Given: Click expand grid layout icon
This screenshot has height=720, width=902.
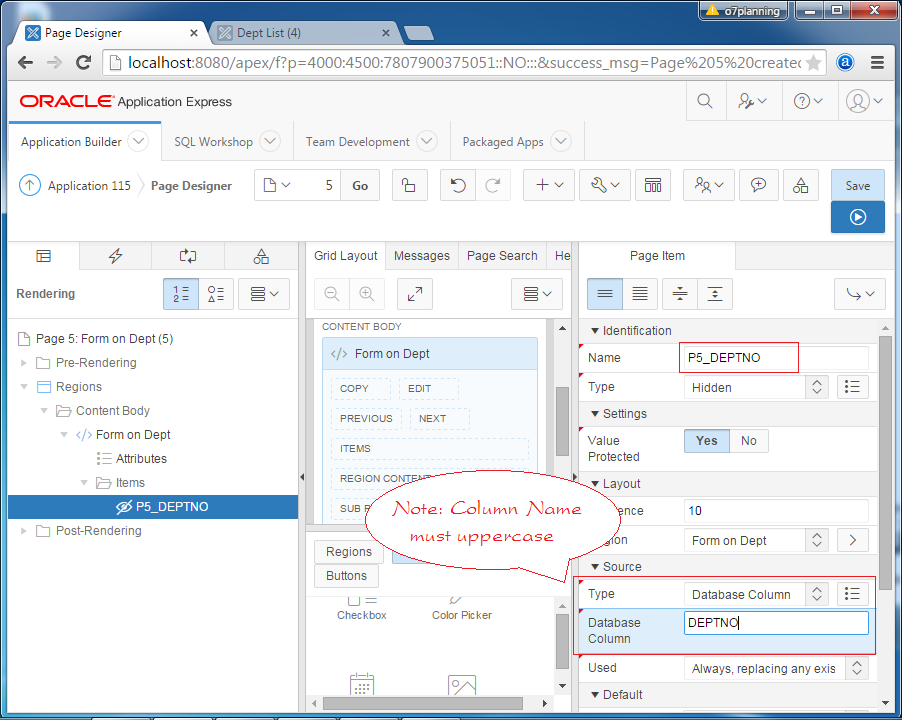Looking at the screenshot, I should pos(415,294).
